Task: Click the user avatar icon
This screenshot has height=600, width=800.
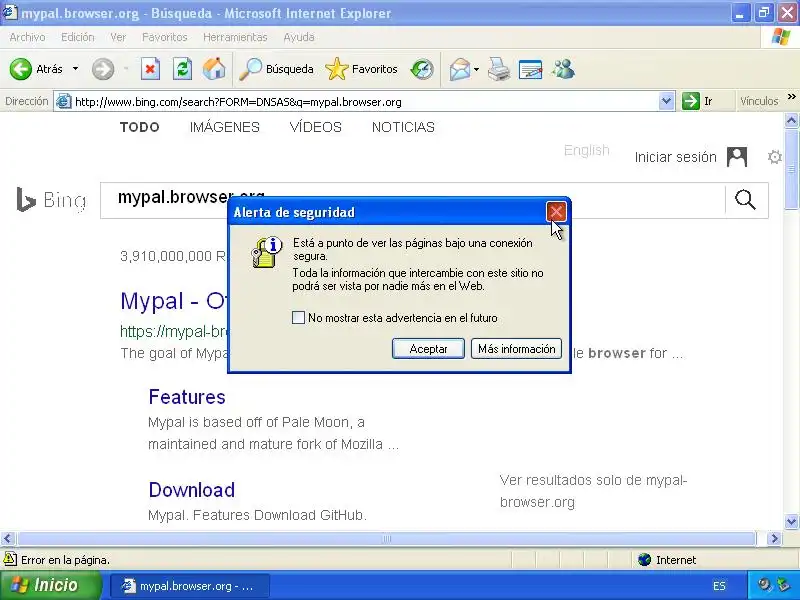Action: click(737, 157)
